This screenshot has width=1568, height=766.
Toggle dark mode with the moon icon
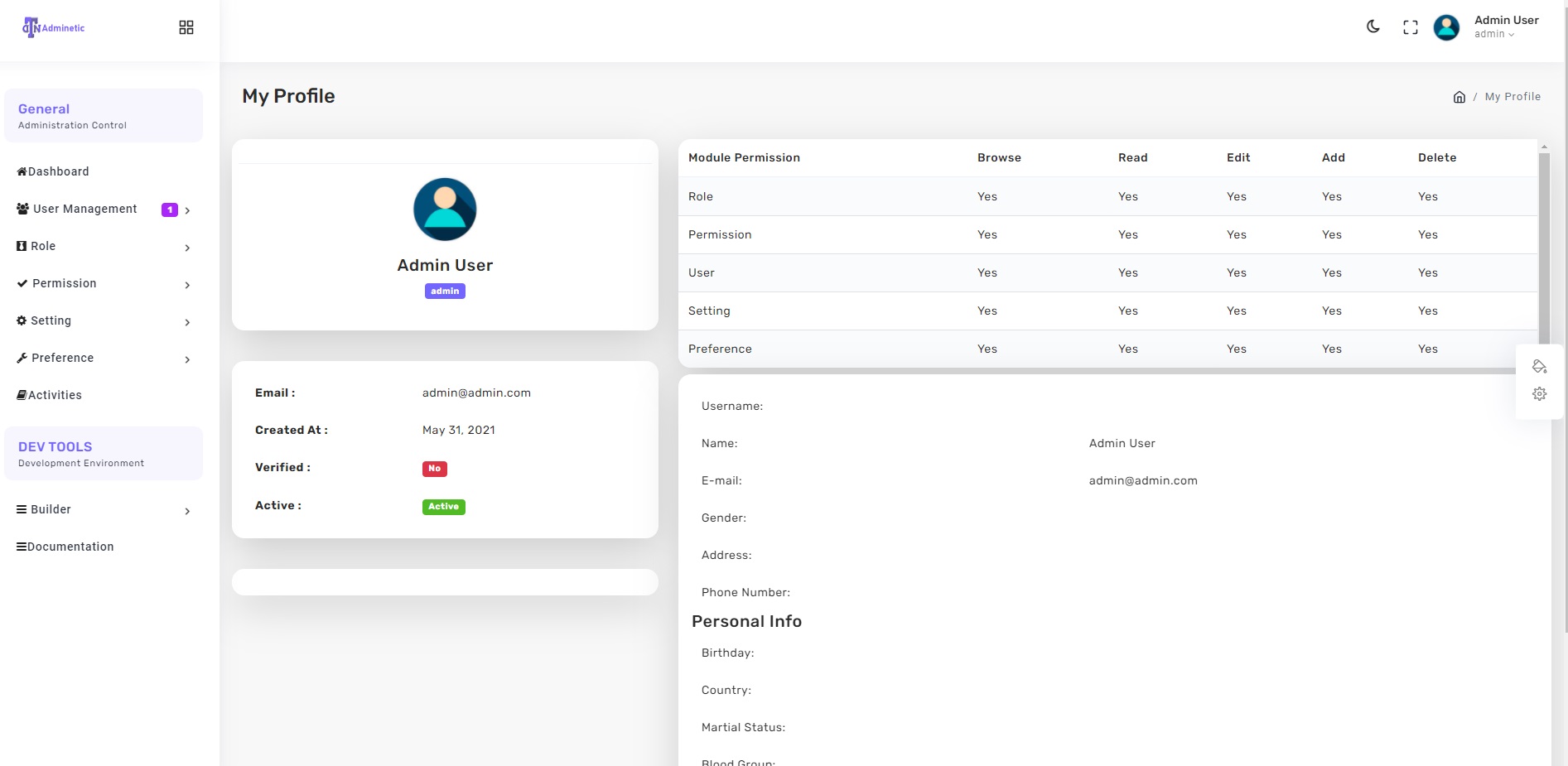[1373, 26]
